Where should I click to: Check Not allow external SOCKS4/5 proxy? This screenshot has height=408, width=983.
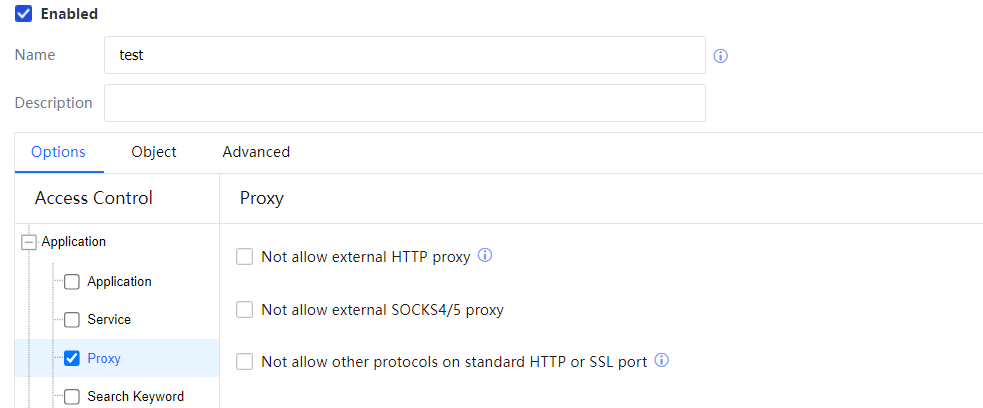click(x=245, y=310)
